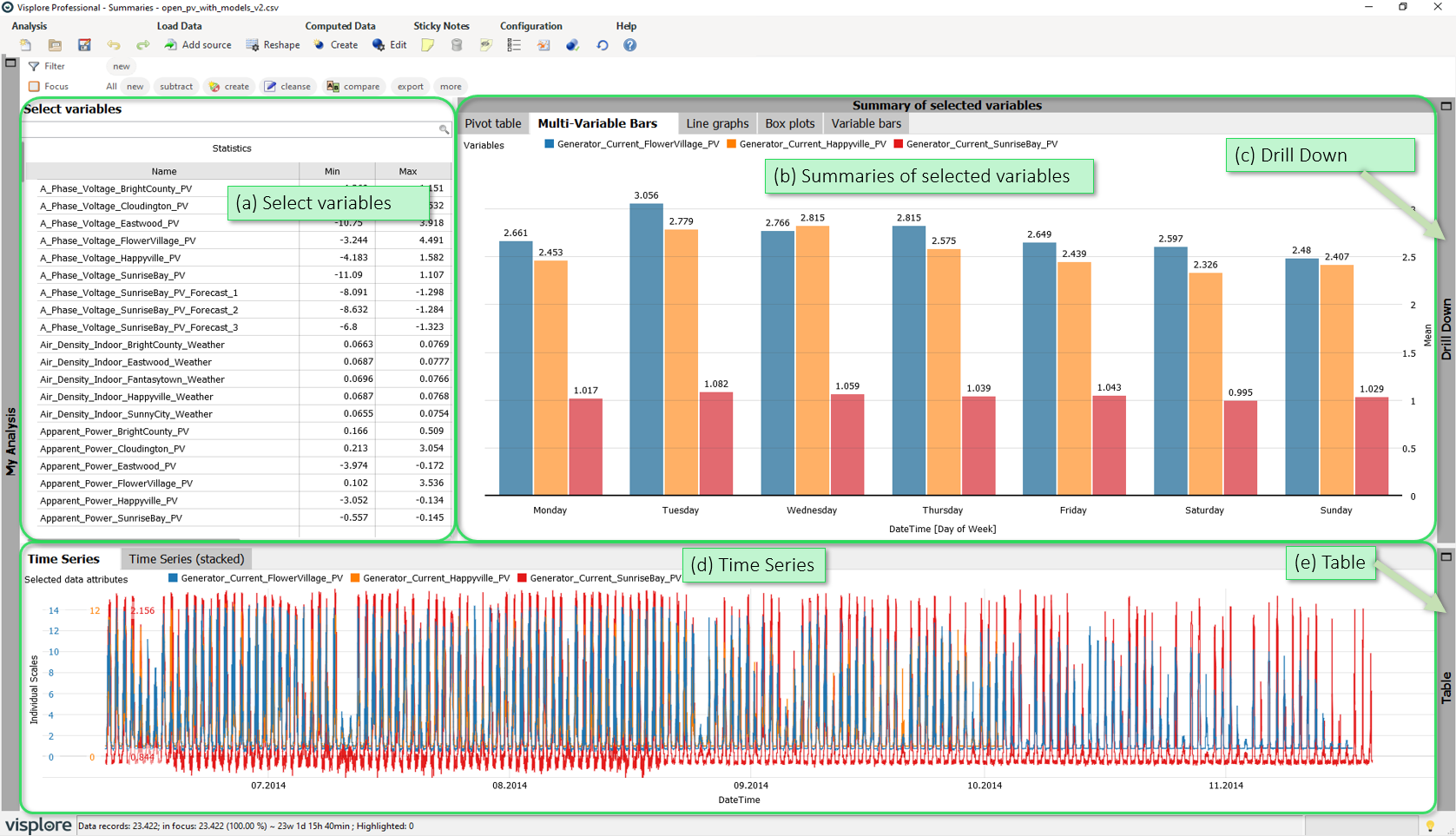This screenshot has height=836, width=1456.
Task: Click the variable search magnifier icon
Action: pos(444,129)
